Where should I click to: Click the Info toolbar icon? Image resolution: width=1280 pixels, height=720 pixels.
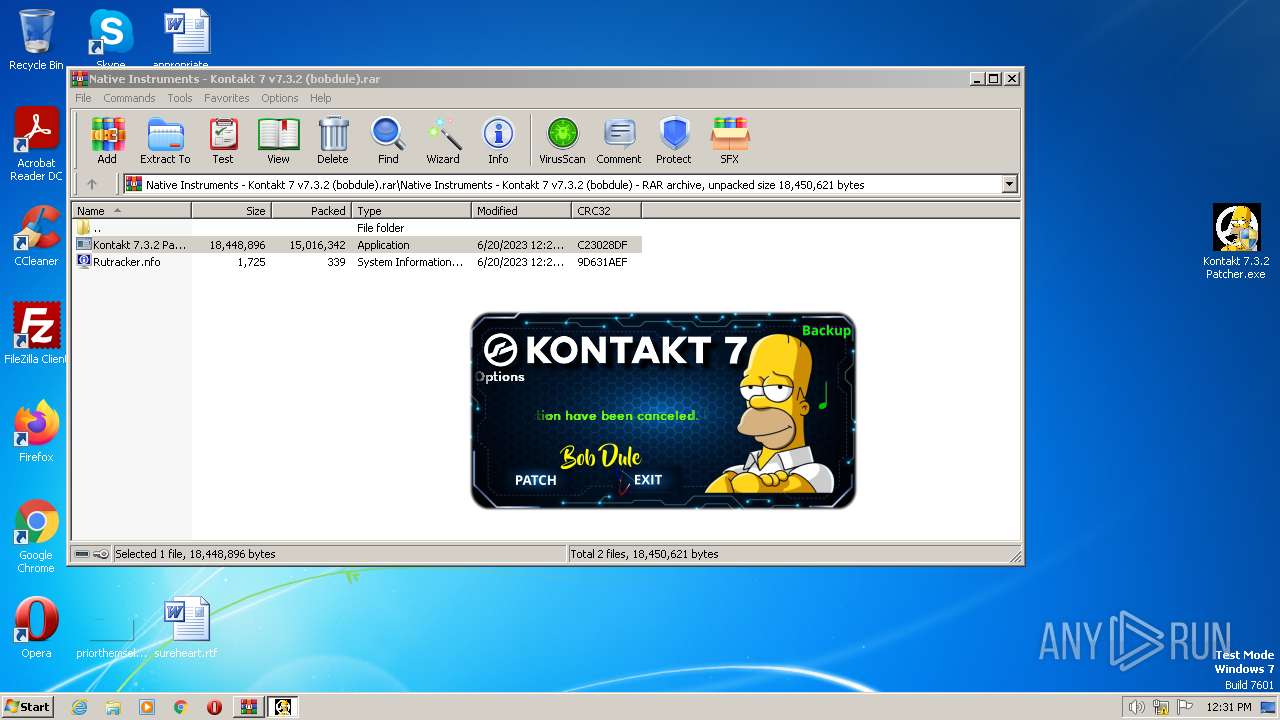(498, 140)
